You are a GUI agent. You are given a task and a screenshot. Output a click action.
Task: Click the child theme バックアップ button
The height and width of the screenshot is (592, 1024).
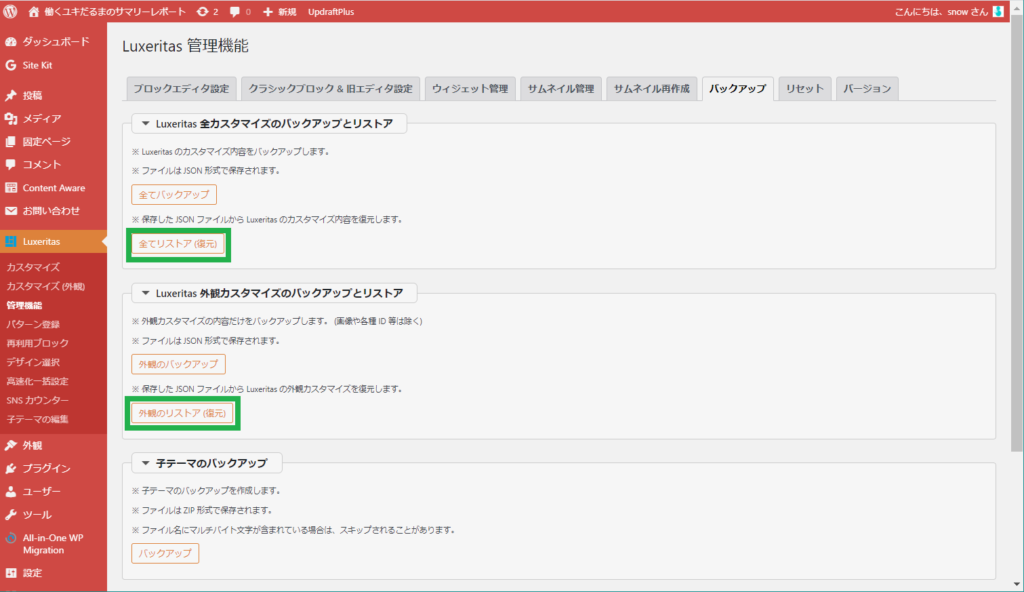pyautogui.click(x=165, y=553)
